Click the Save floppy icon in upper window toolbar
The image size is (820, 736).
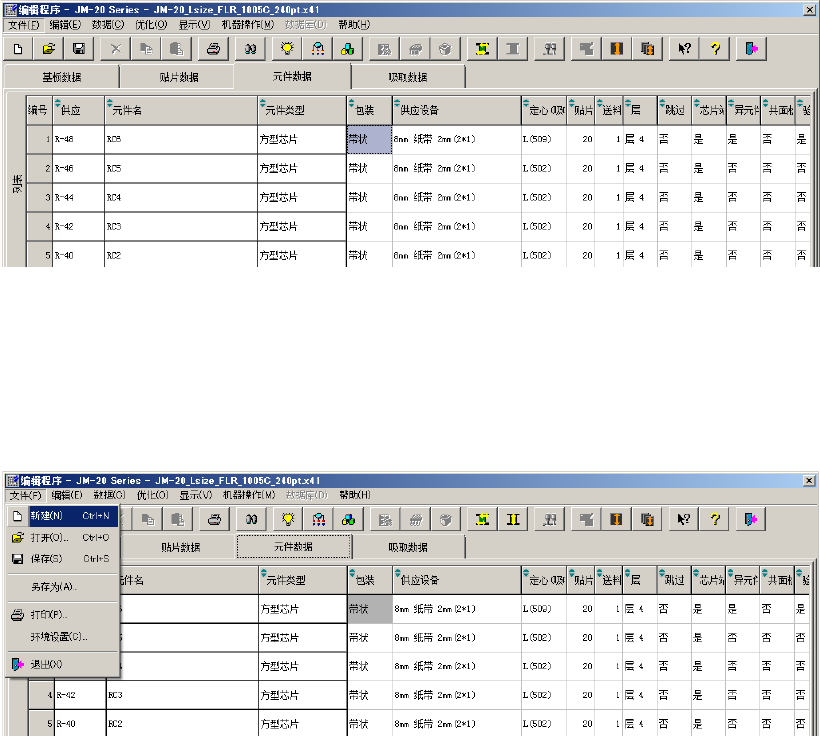coord(78,48)
